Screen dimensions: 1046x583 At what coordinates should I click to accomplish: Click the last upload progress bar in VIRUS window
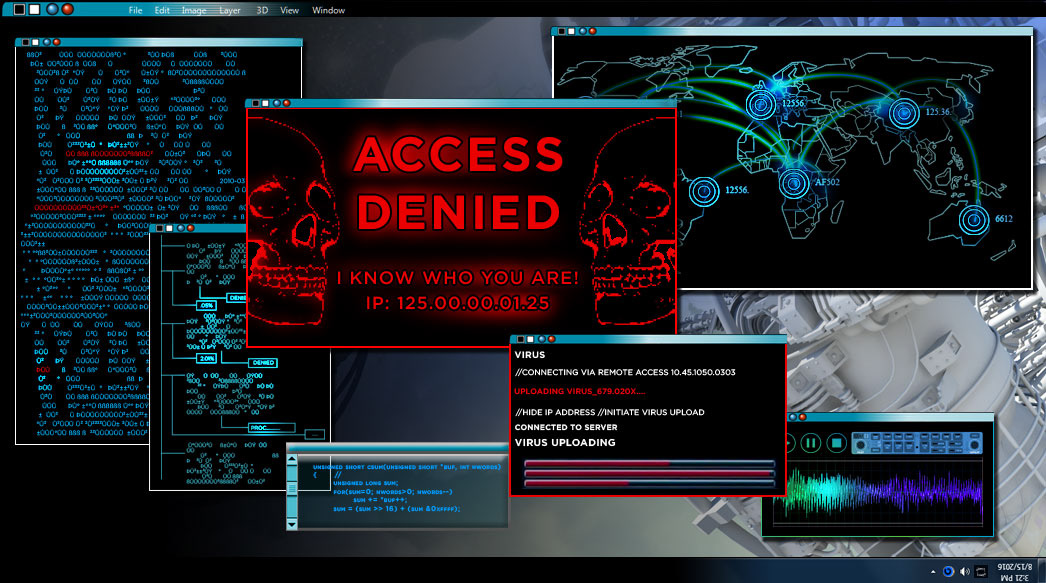point(649,483)
